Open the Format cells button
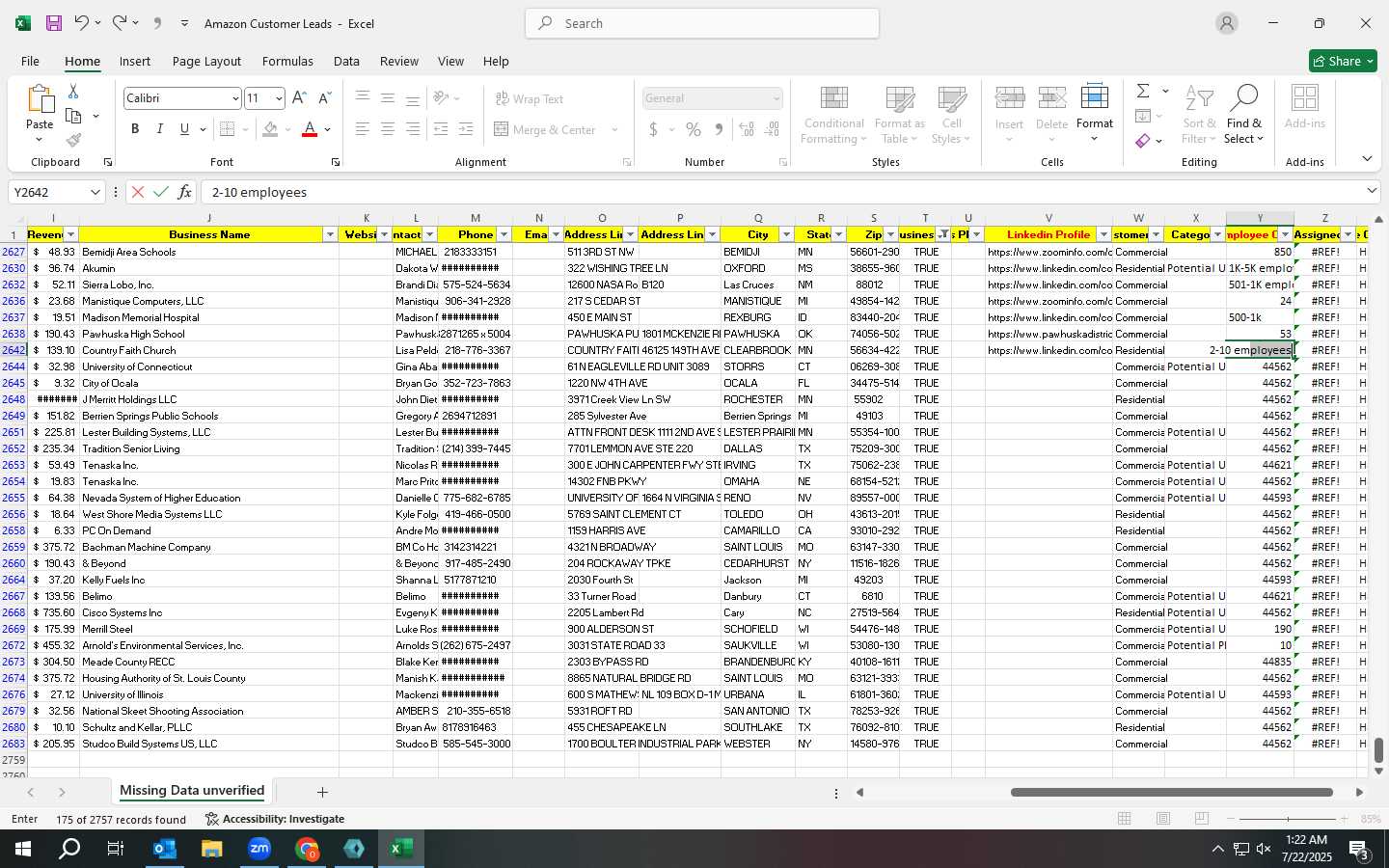The height and width of the screenshot is (868, 1389). (1095, 115)
